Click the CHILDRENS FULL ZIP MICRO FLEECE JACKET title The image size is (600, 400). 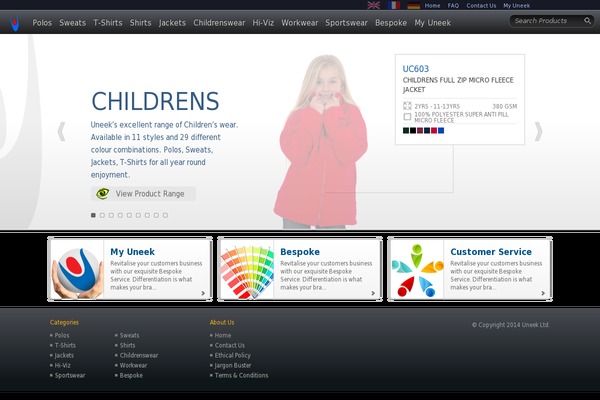click(458, 85)
